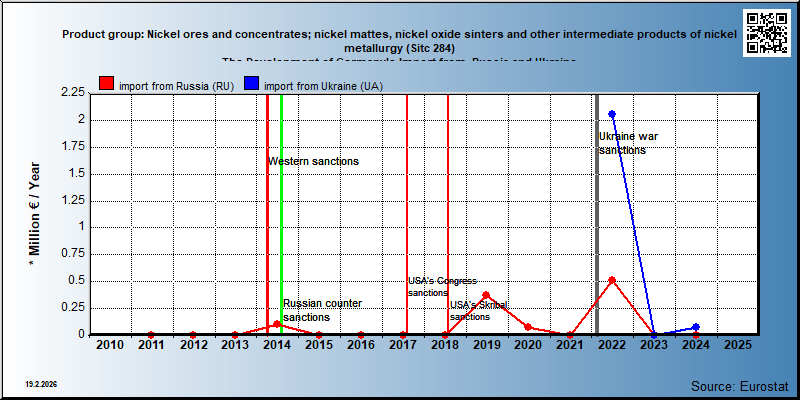Viewport: 800px width, 400px height.
Task: Click the QR code in the corner
Action: (x=766, y=33)
